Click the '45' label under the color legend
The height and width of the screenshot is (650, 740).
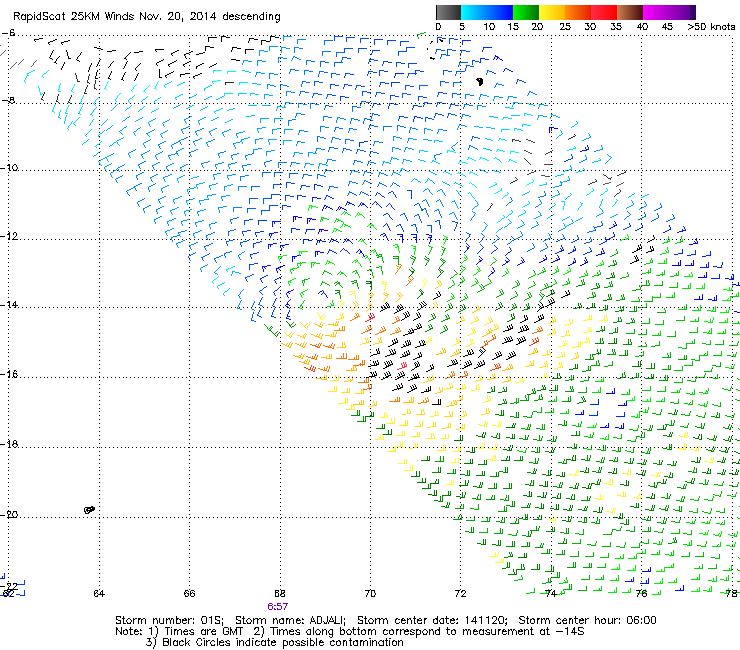[x=667, y=26]
